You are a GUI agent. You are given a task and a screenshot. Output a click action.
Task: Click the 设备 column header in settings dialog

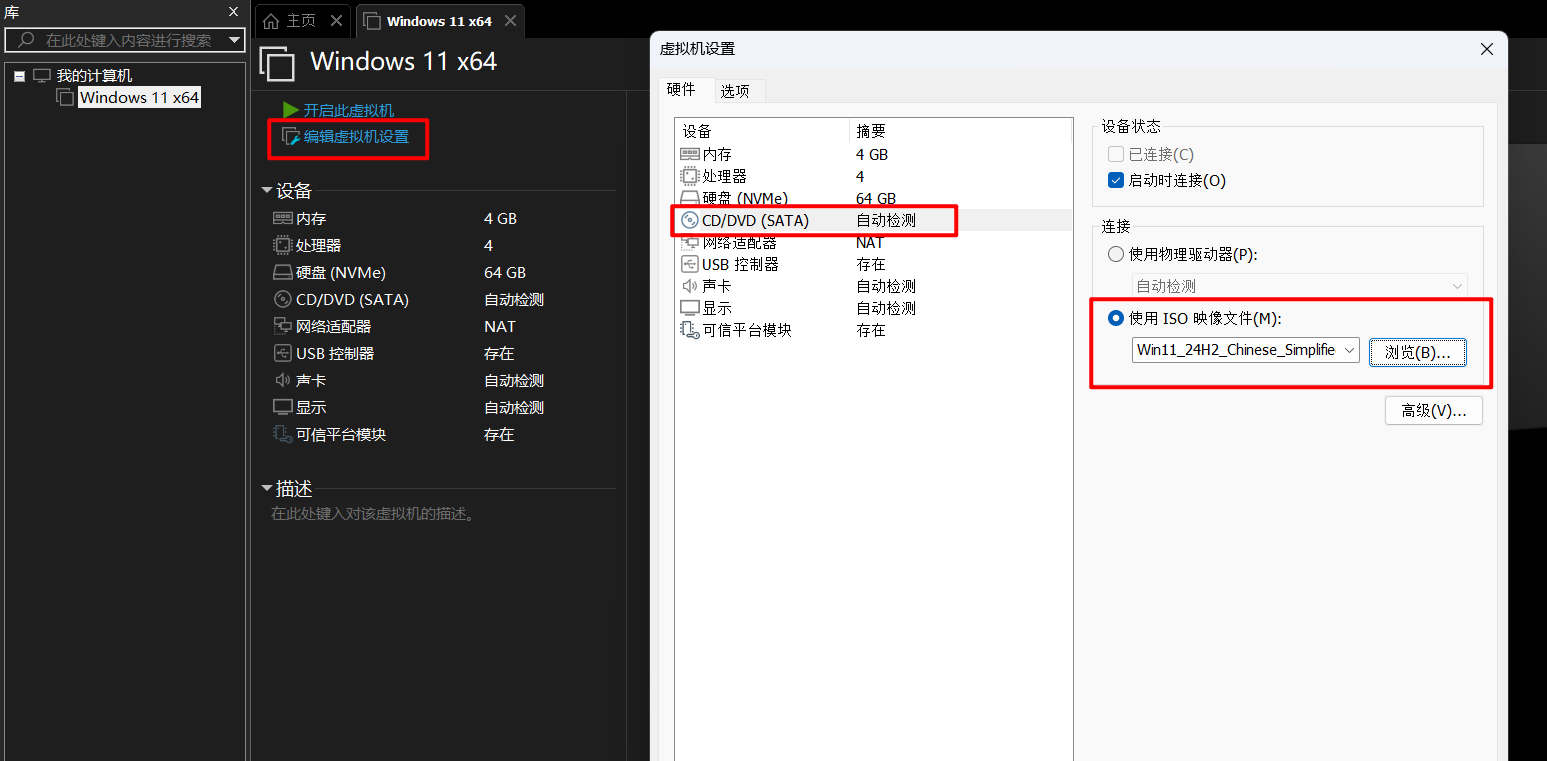[763, 131]
